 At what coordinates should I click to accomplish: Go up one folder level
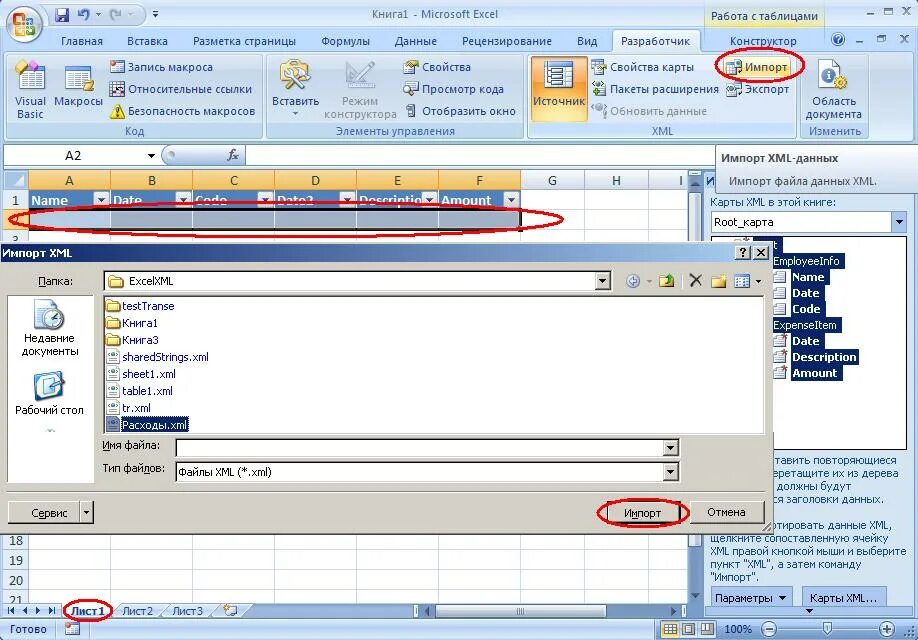pos(666,281)
